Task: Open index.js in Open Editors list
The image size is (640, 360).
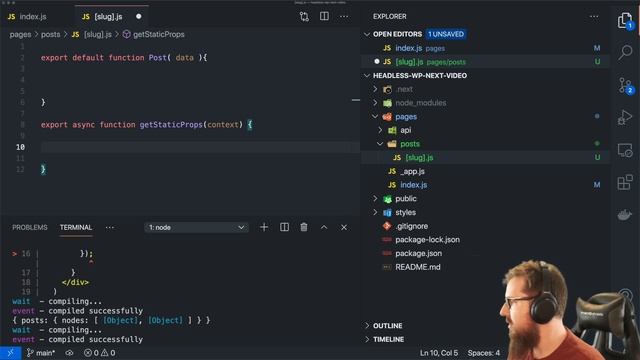Action: [x=486, y=48]
